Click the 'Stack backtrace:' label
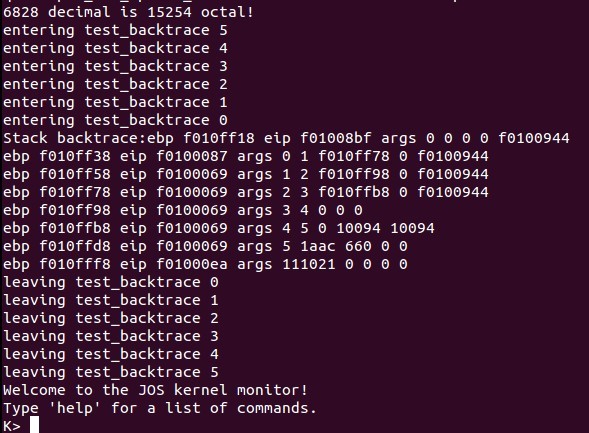The width and height of the screenshot is (589, 433). pos(74,138)
